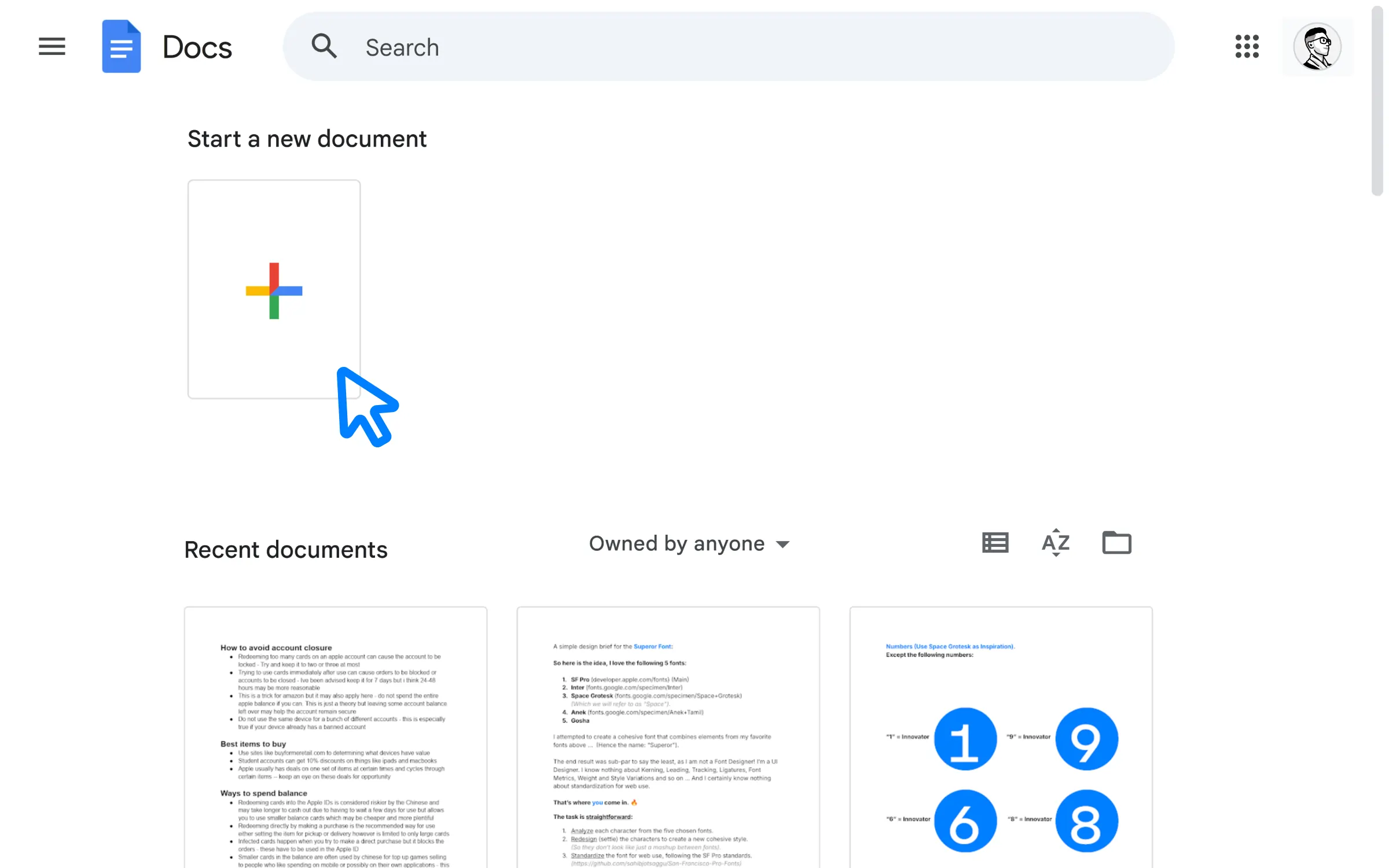
Task: Open the account profile avatar
Action: [1317, 46]
